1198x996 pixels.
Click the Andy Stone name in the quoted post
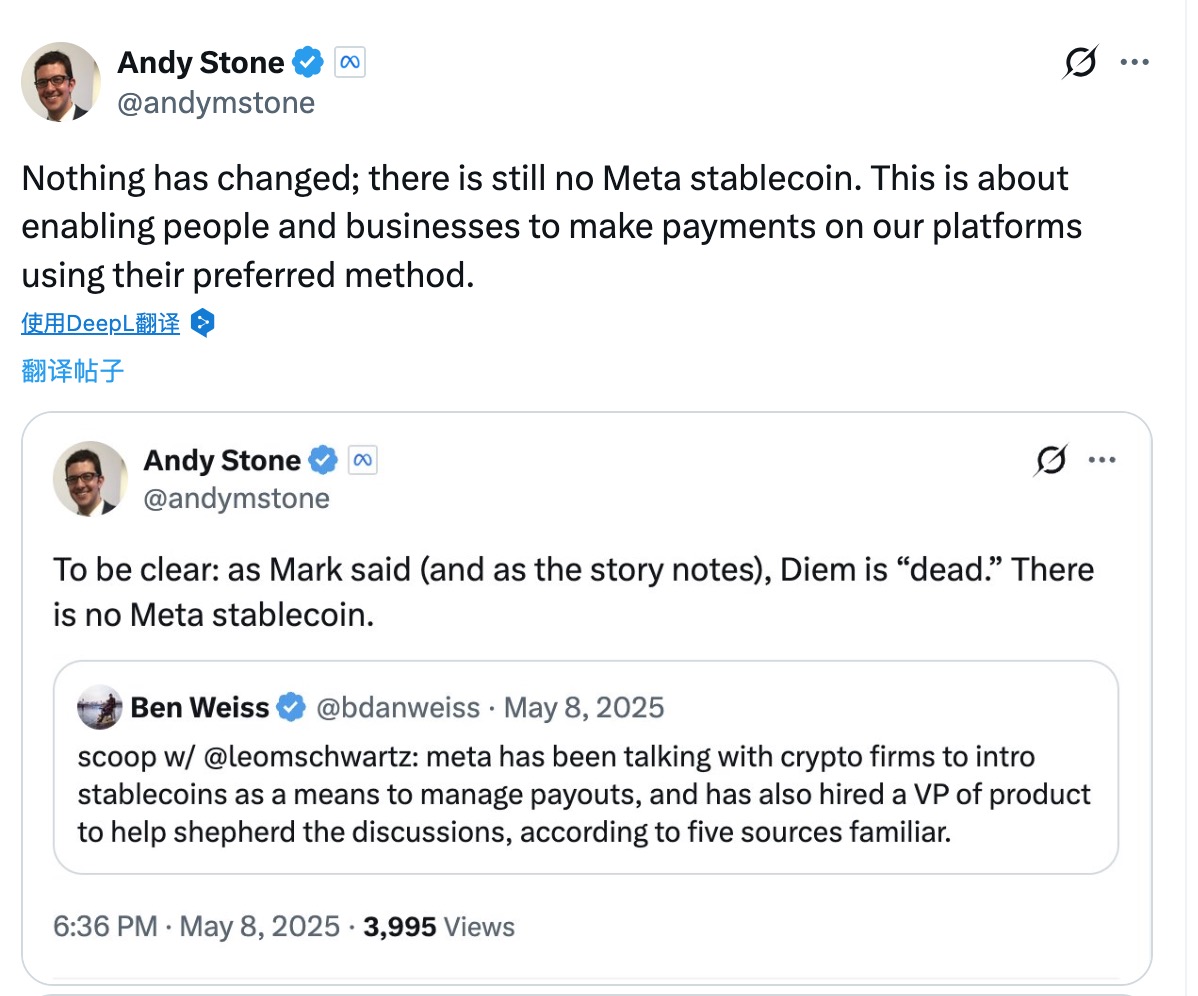[222, 460]
